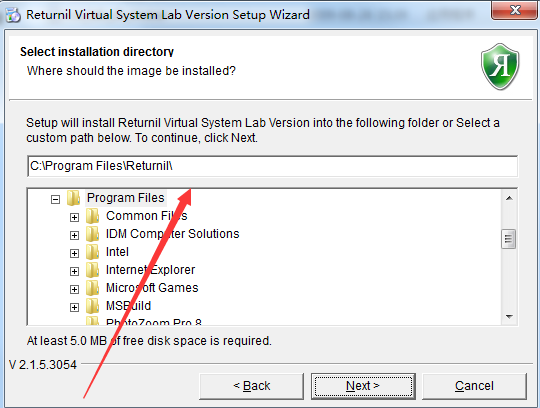Expand the MSBuild folder node

click(x=74, y=307)
